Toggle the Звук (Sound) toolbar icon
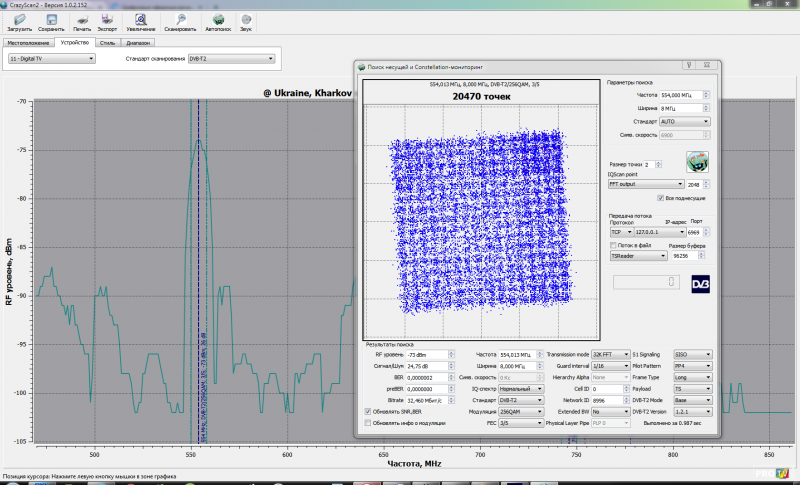 coord(246,20)
